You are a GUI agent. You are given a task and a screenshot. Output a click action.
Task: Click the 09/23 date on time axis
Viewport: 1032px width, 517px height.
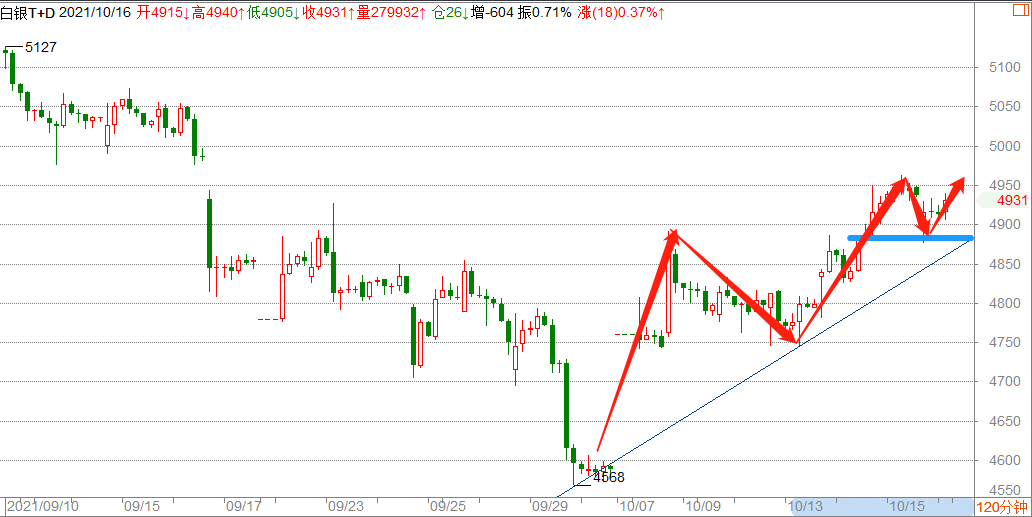(346, 507)
